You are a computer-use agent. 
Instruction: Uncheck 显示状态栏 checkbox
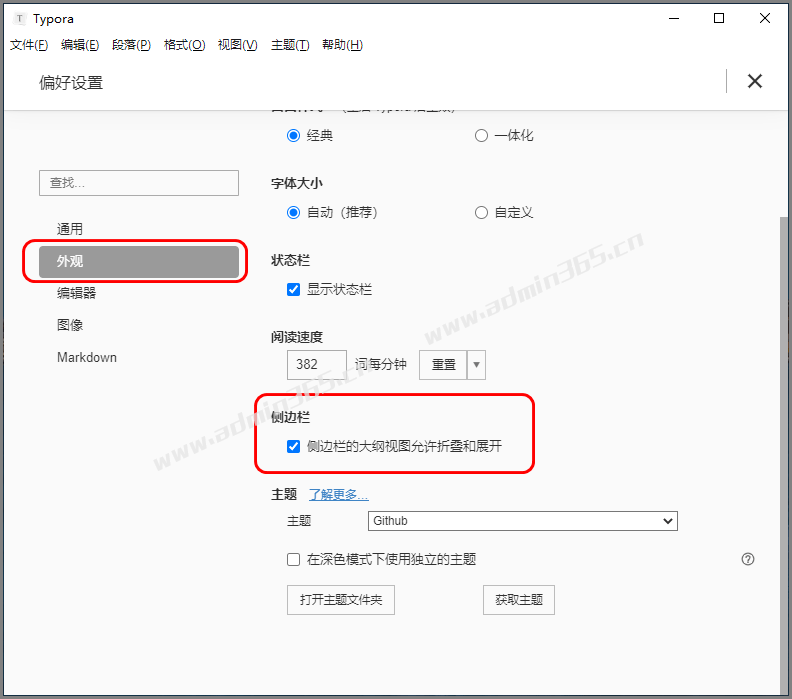coord(293,289)
